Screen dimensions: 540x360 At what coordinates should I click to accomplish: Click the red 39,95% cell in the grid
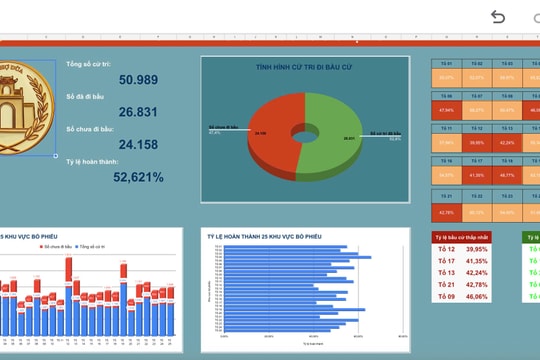(x=477, y=143)
